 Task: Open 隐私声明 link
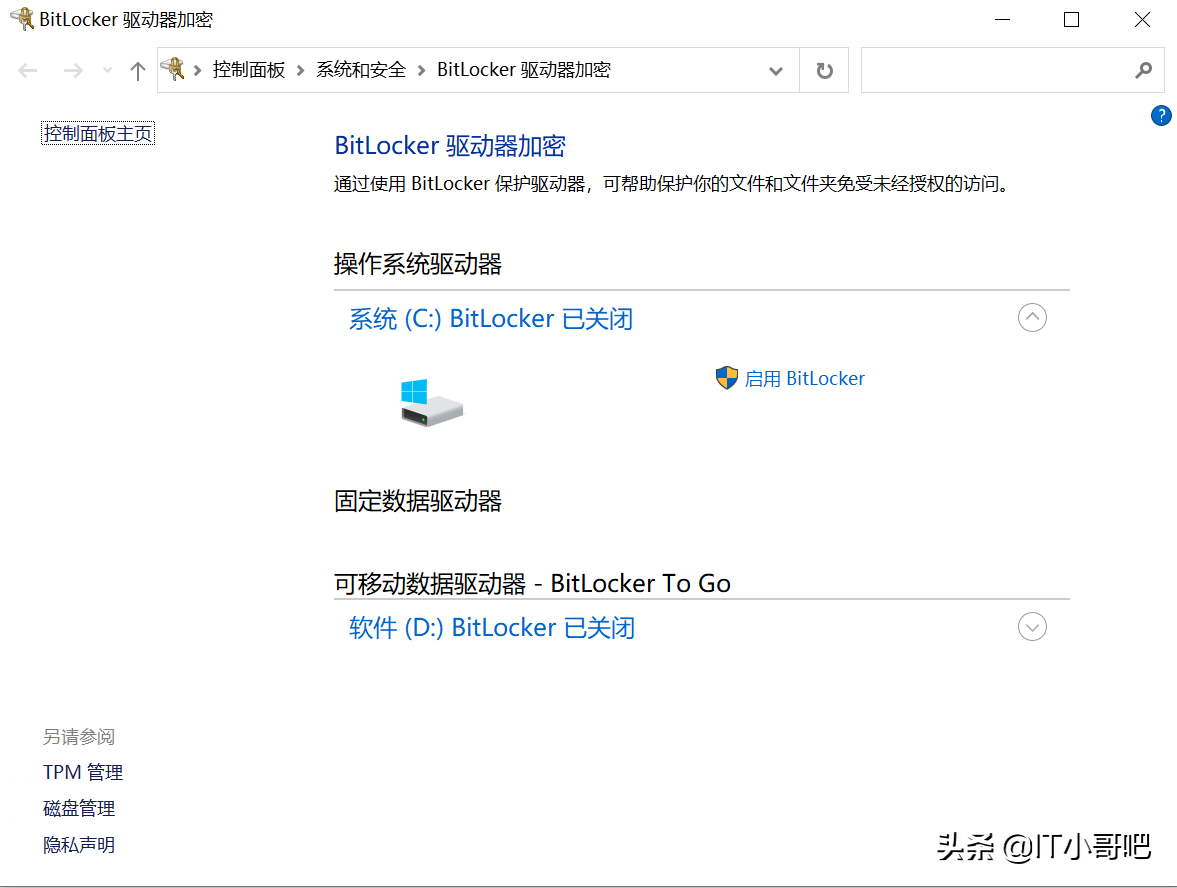pyautogui.click(x=79, y=845)
